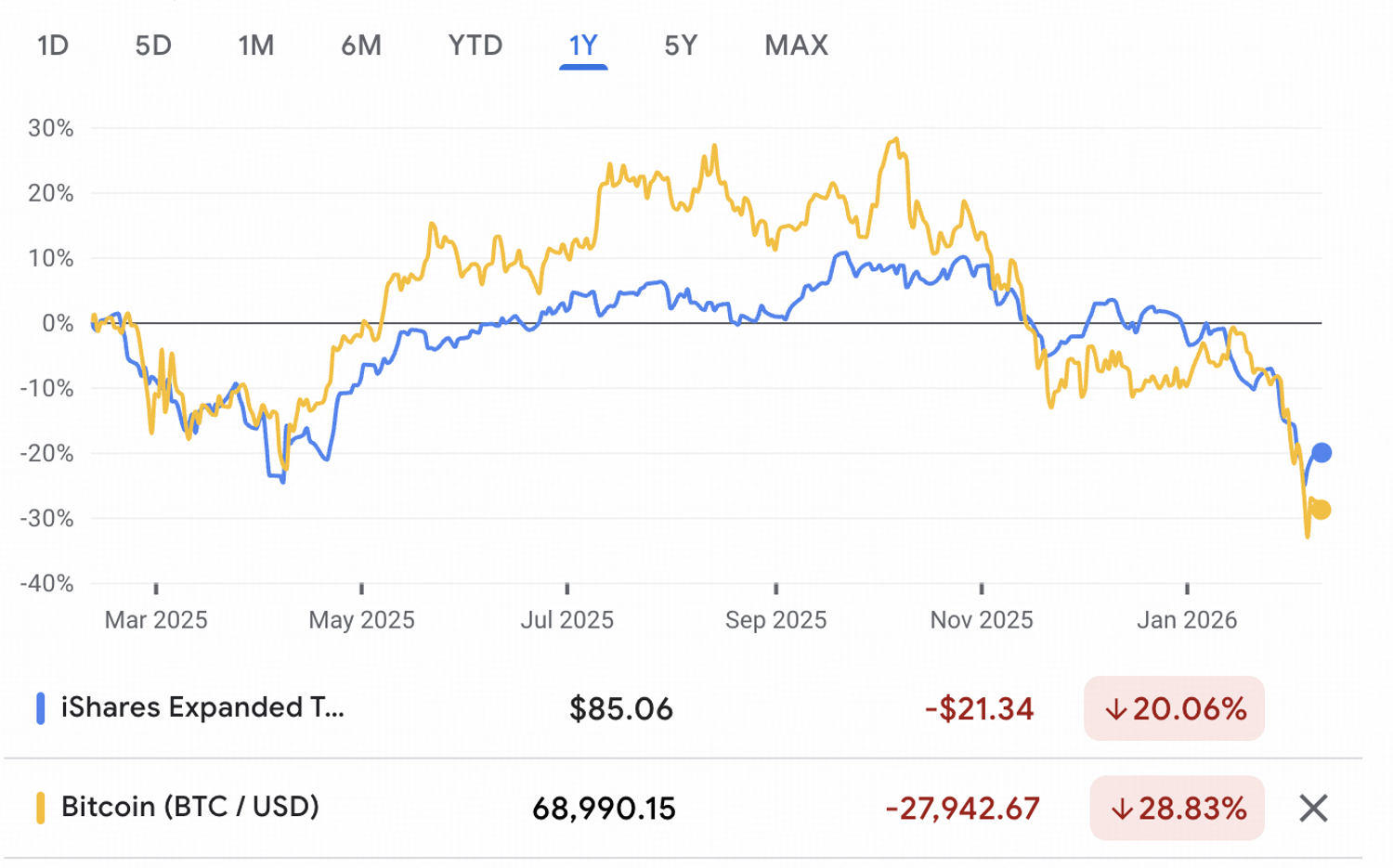The width and height of the screenshot is (1393, 868).
Task: Click the Sep 2025 axis label
Action: pos(775,620)
